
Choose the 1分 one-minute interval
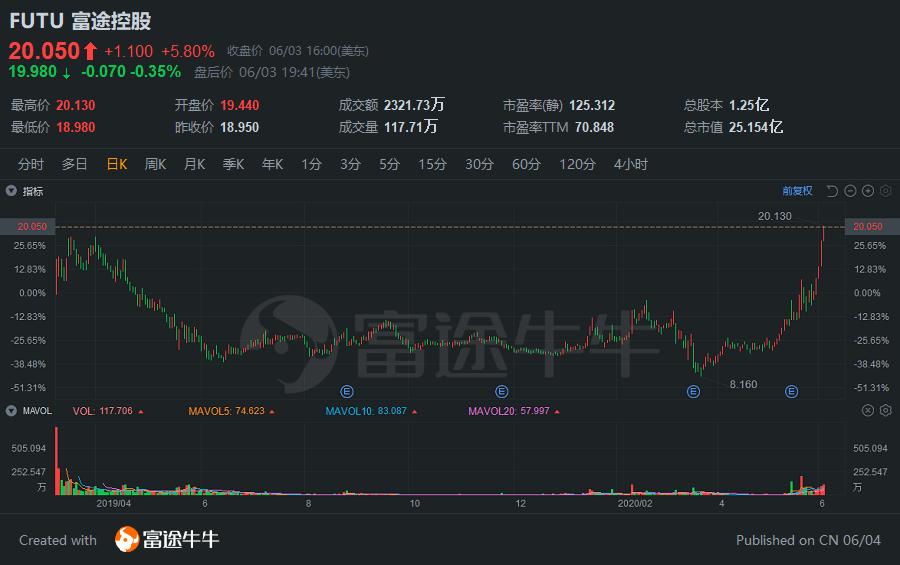[311, 164]
